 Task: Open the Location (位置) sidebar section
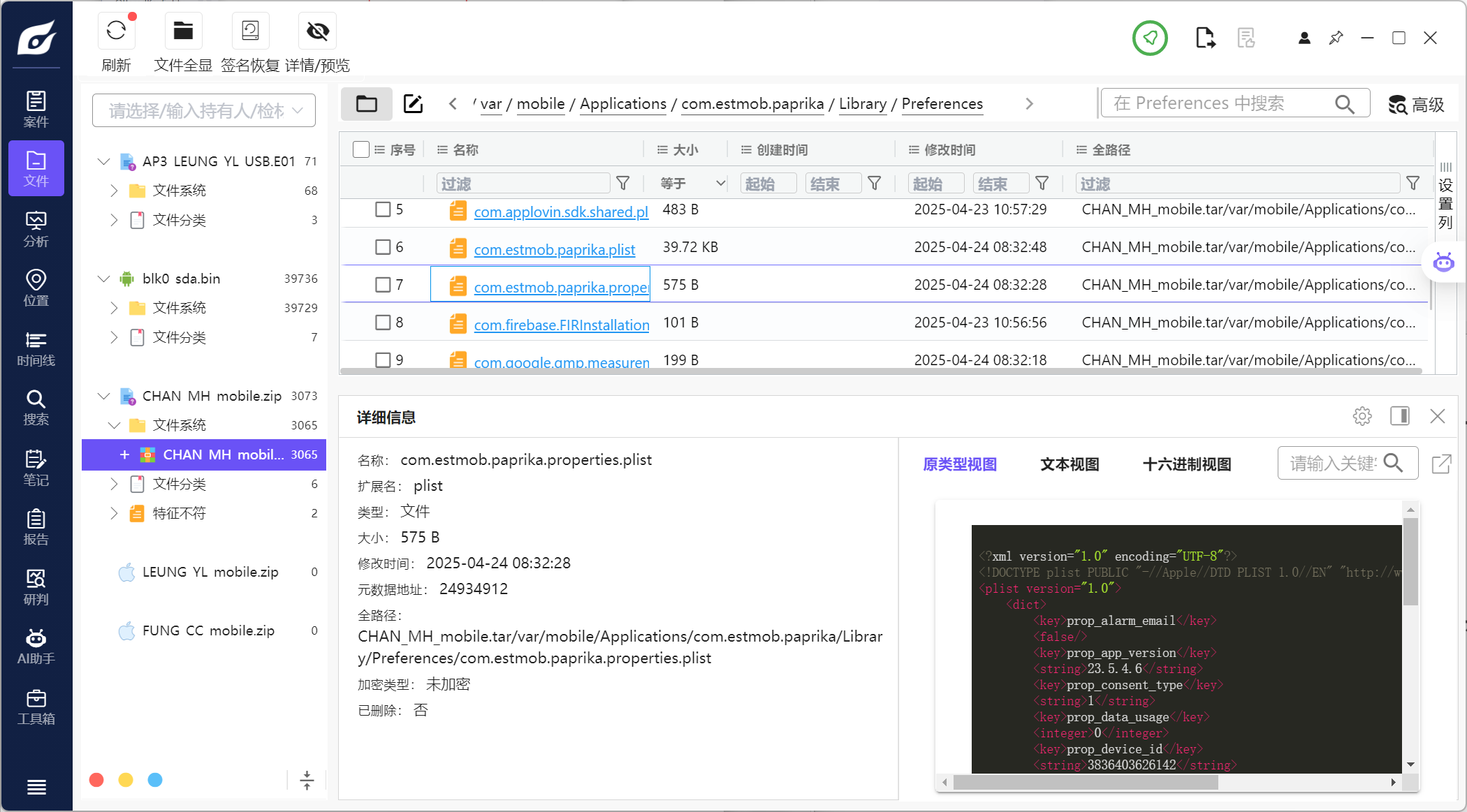click(36, 288)
